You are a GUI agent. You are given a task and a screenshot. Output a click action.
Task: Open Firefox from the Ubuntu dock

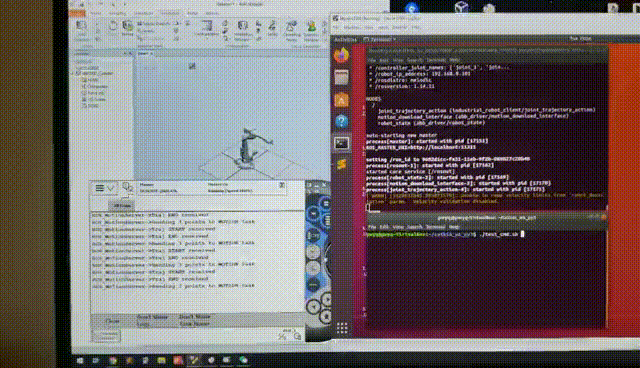[x=341, y=55]
